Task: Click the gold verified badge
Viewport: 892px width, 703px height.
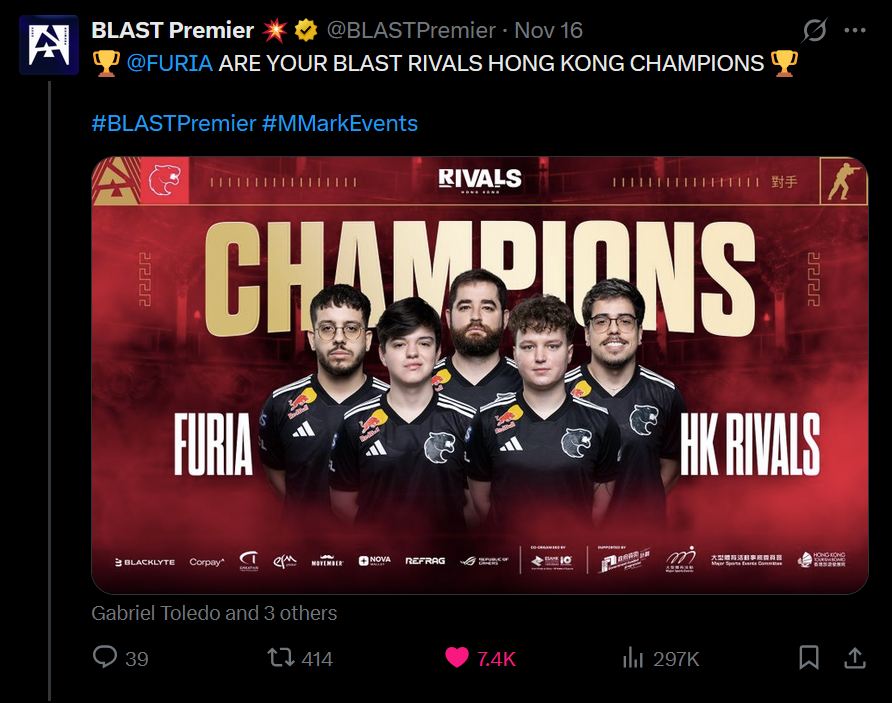Action: coord(306,30)
